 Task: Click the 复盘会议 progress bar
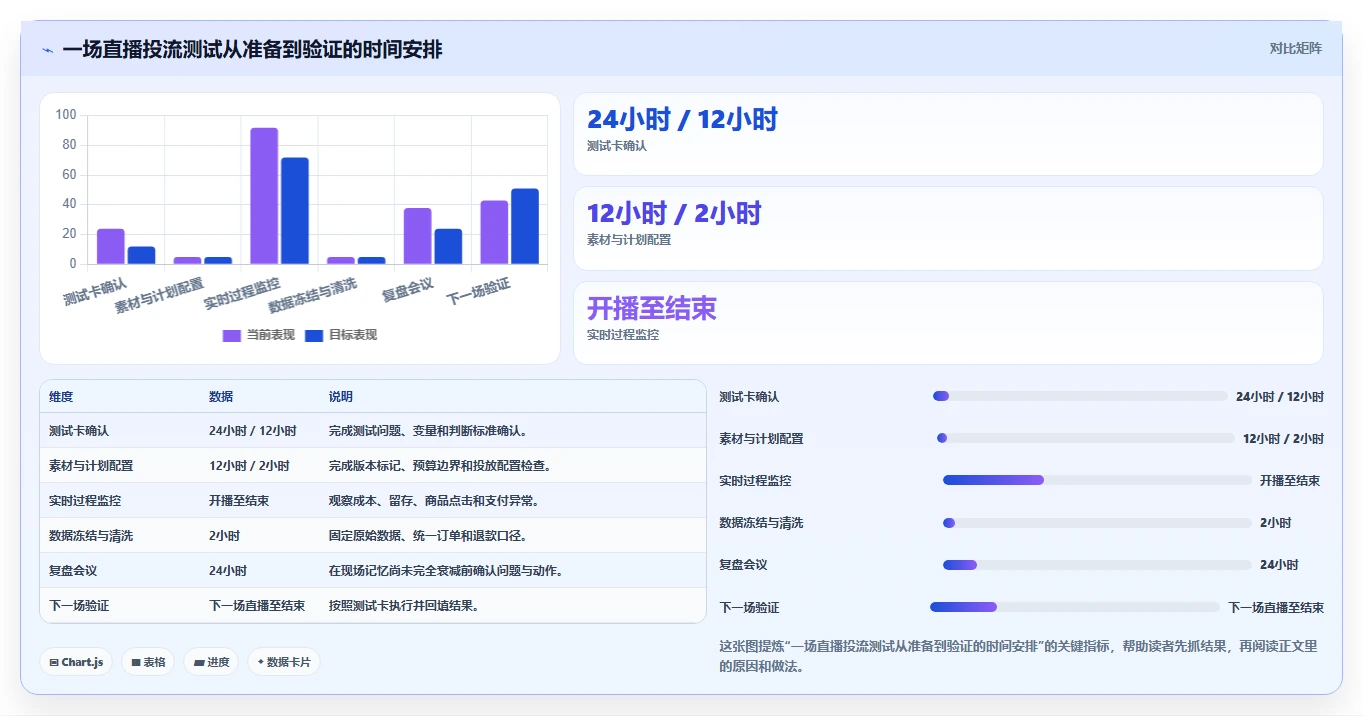pos(1097,565)
